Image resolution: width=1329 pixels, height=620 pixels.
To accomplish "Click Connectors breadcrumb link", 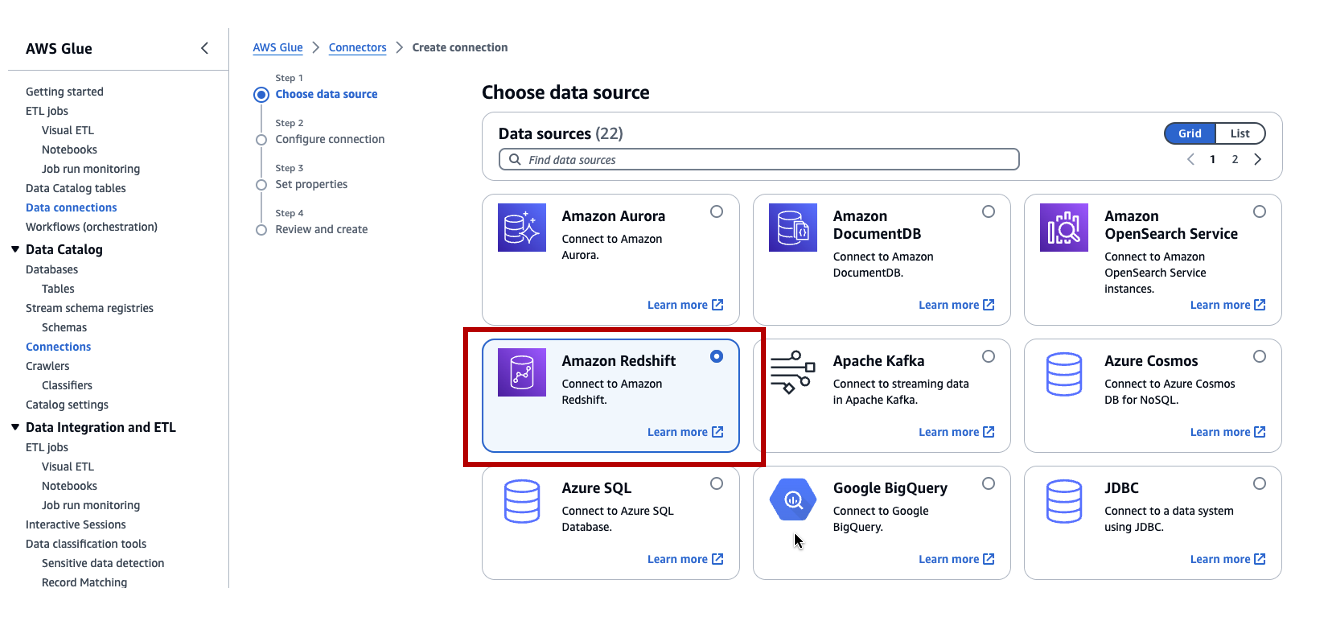I will 358,47.
